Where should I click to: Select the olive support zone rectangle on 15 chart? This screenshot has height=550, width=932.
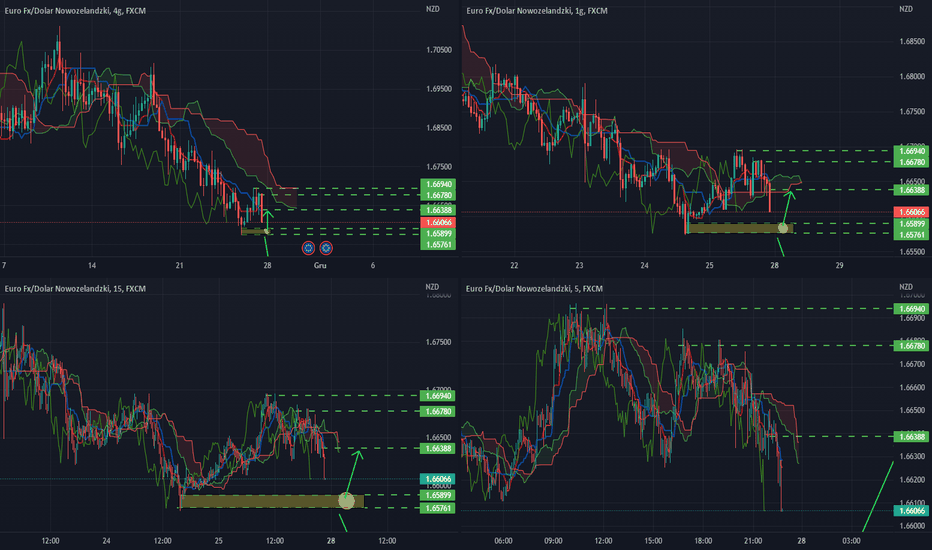pyautogui.click(x=272, y=501)
